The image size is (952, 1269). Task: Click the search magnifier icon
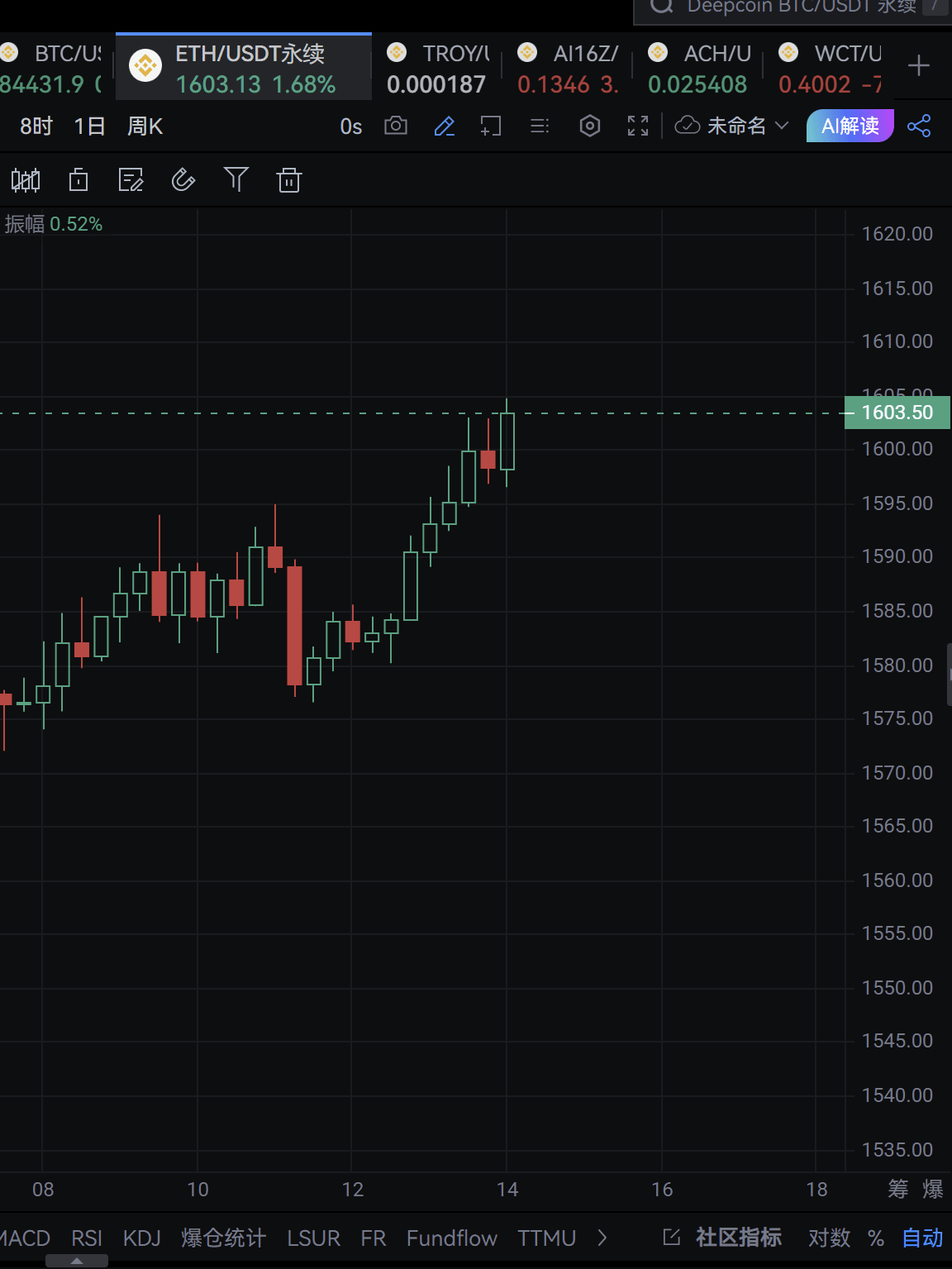pos(661,6)
